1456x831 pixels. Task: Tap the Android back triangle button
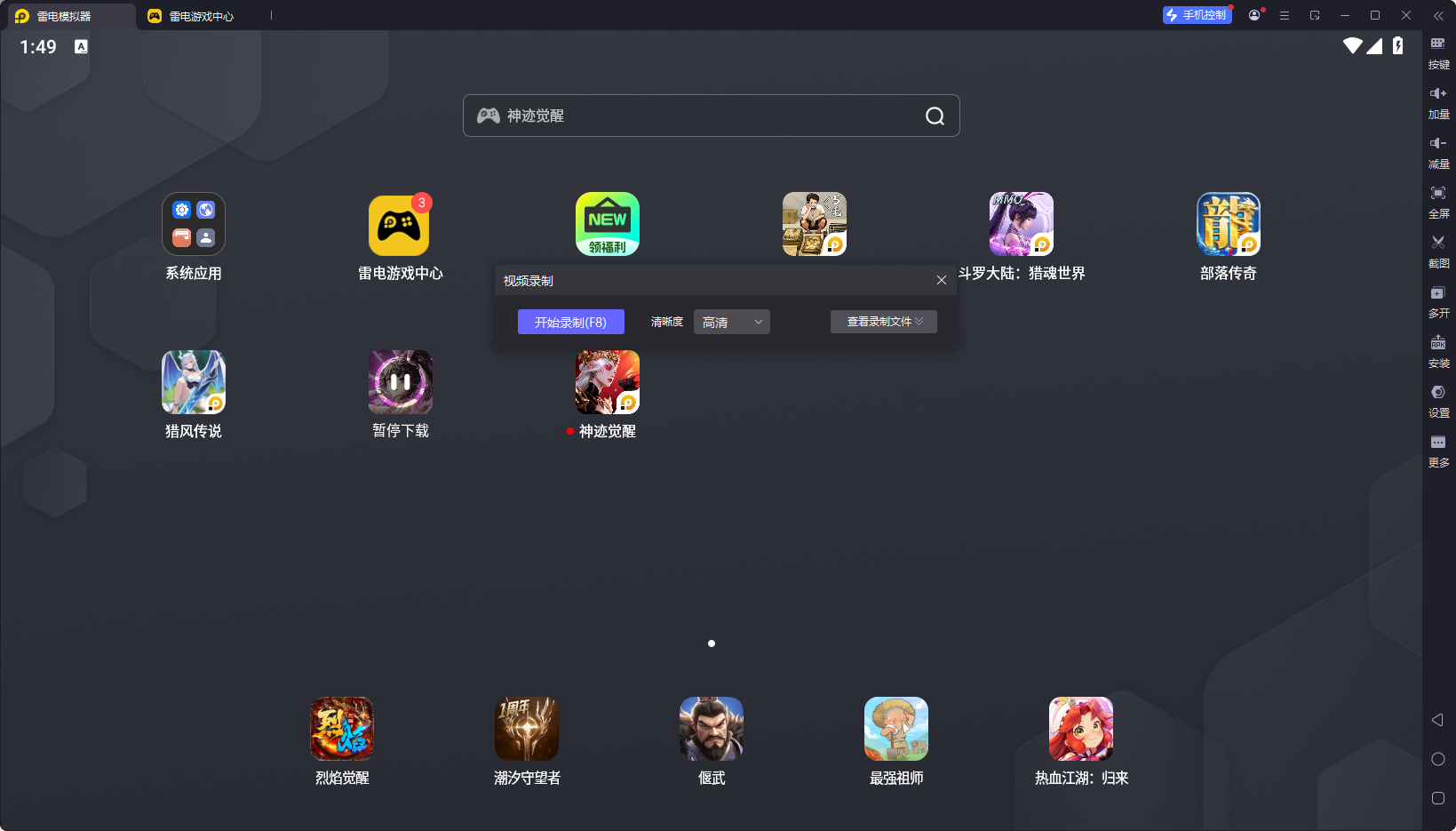pos(1437,720)
